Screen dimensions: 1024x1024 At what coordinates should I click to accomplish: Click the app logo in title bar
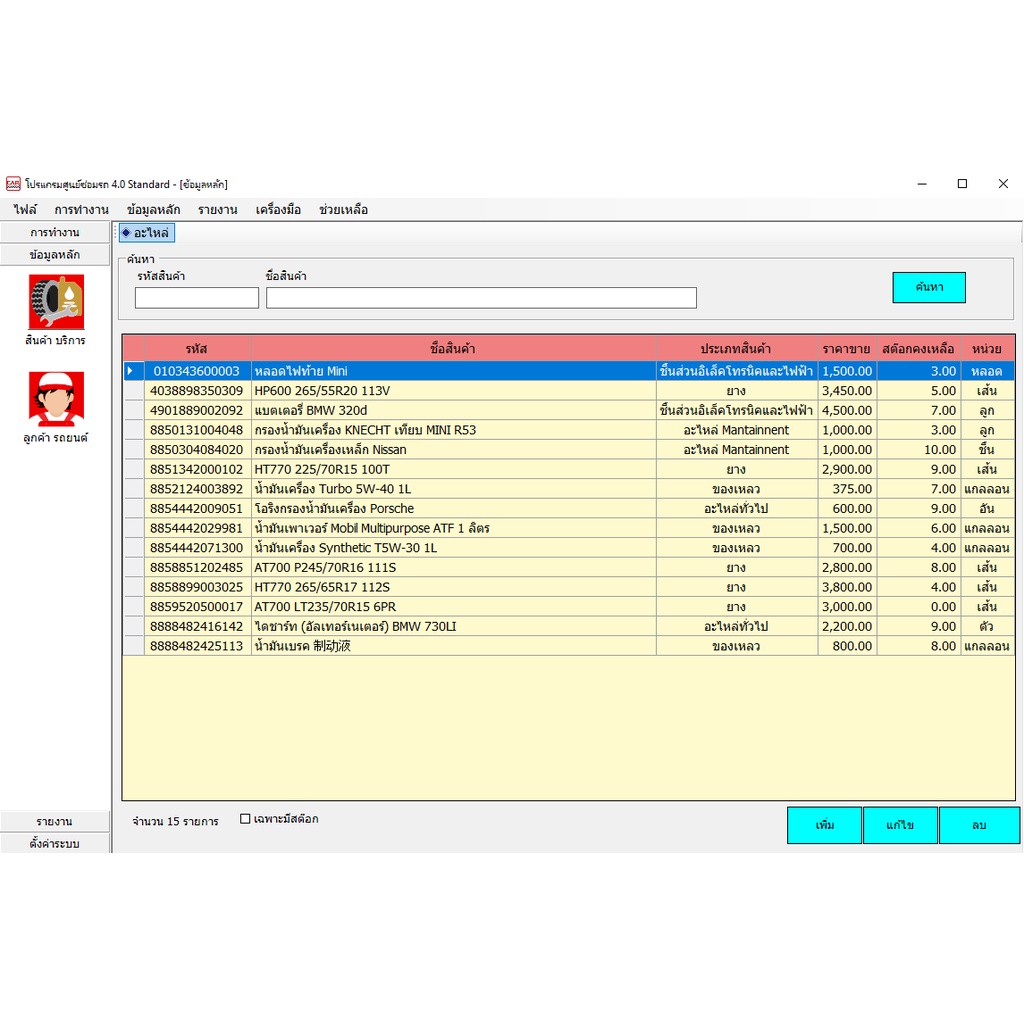click(x=13, y=184)
